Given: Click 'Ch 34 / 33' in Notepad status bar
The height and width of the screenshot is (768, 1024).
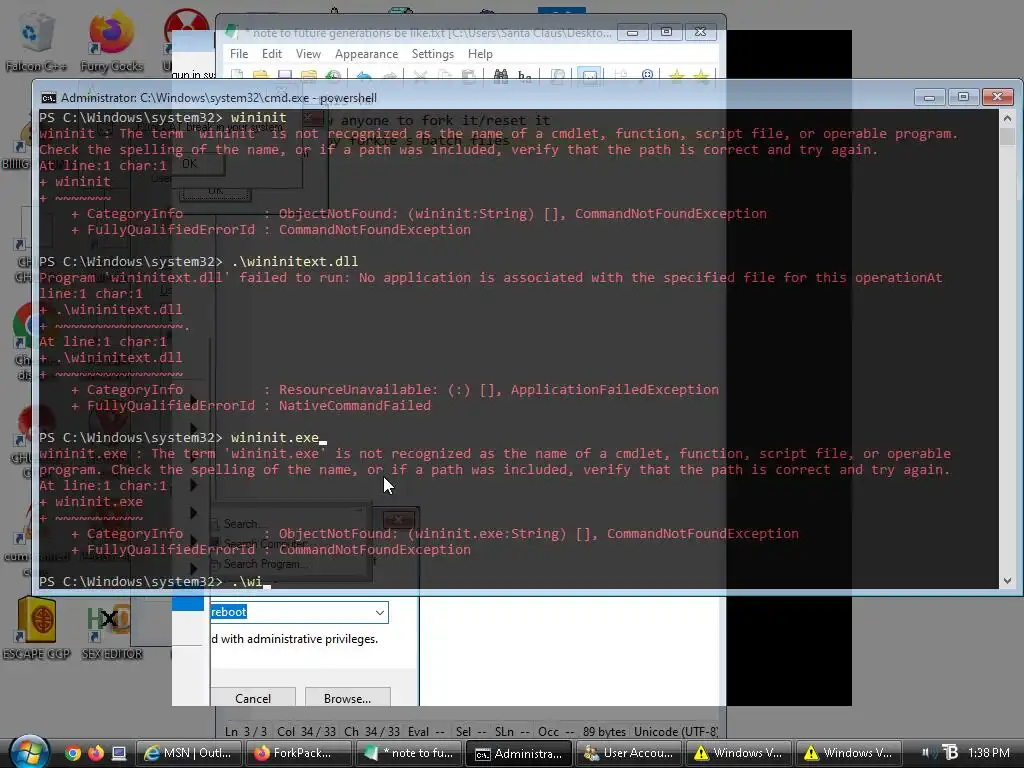Looking at the screenshot, I should (x=372, y=731).
